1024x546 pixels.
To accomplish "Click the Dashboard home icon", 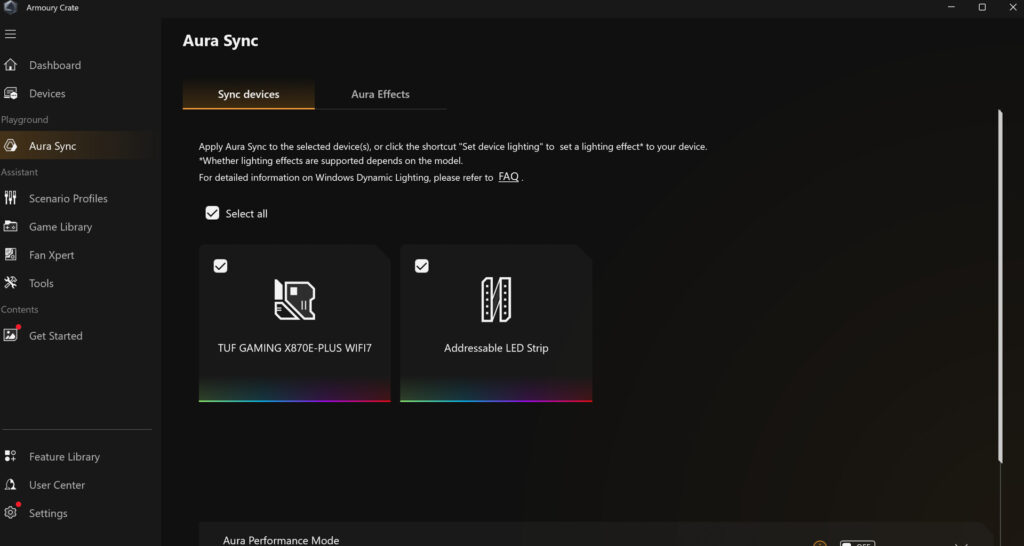I will tap(10, 65).
